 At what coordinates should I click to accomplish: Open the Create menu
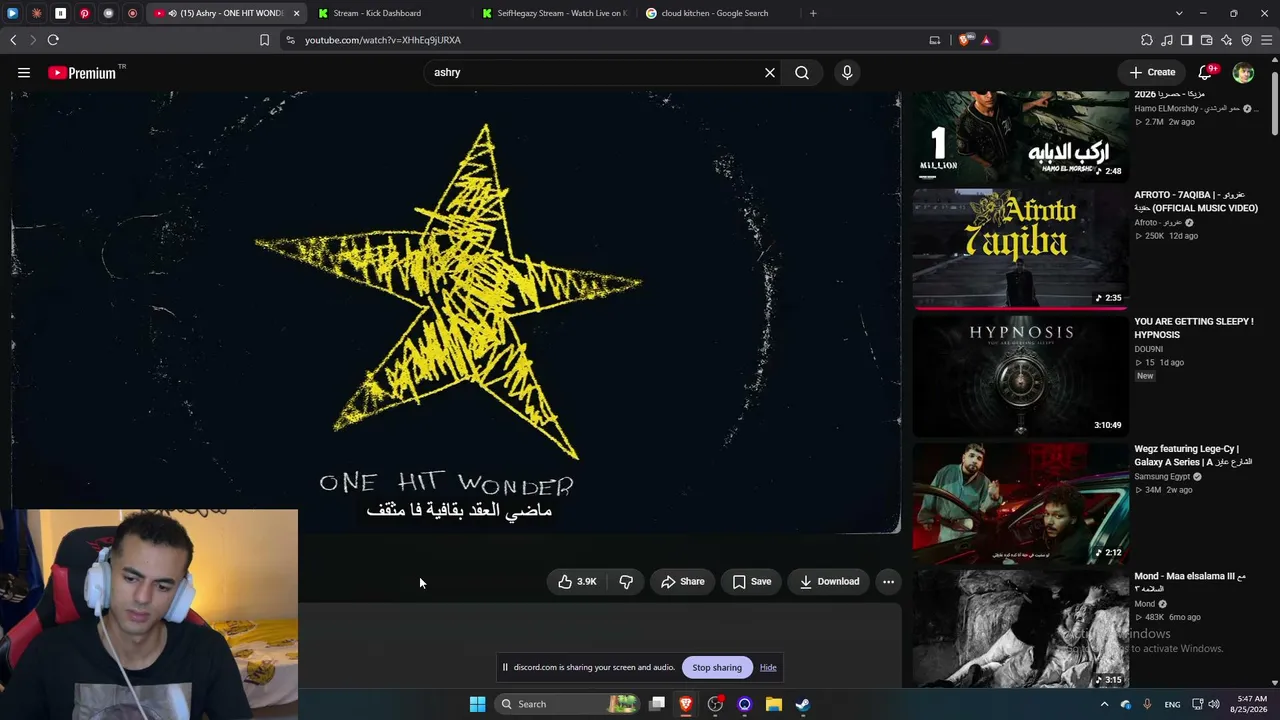pos(1152,72)
